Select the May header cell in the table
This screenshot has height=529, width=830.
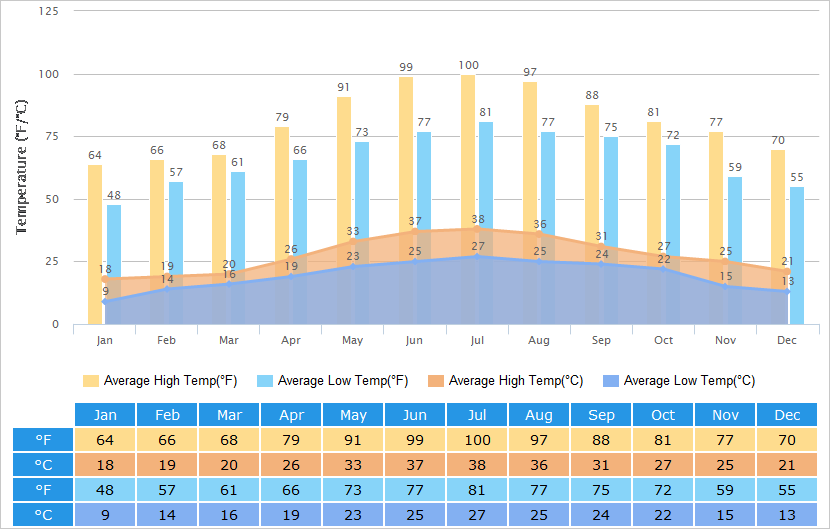pos(353,415)
